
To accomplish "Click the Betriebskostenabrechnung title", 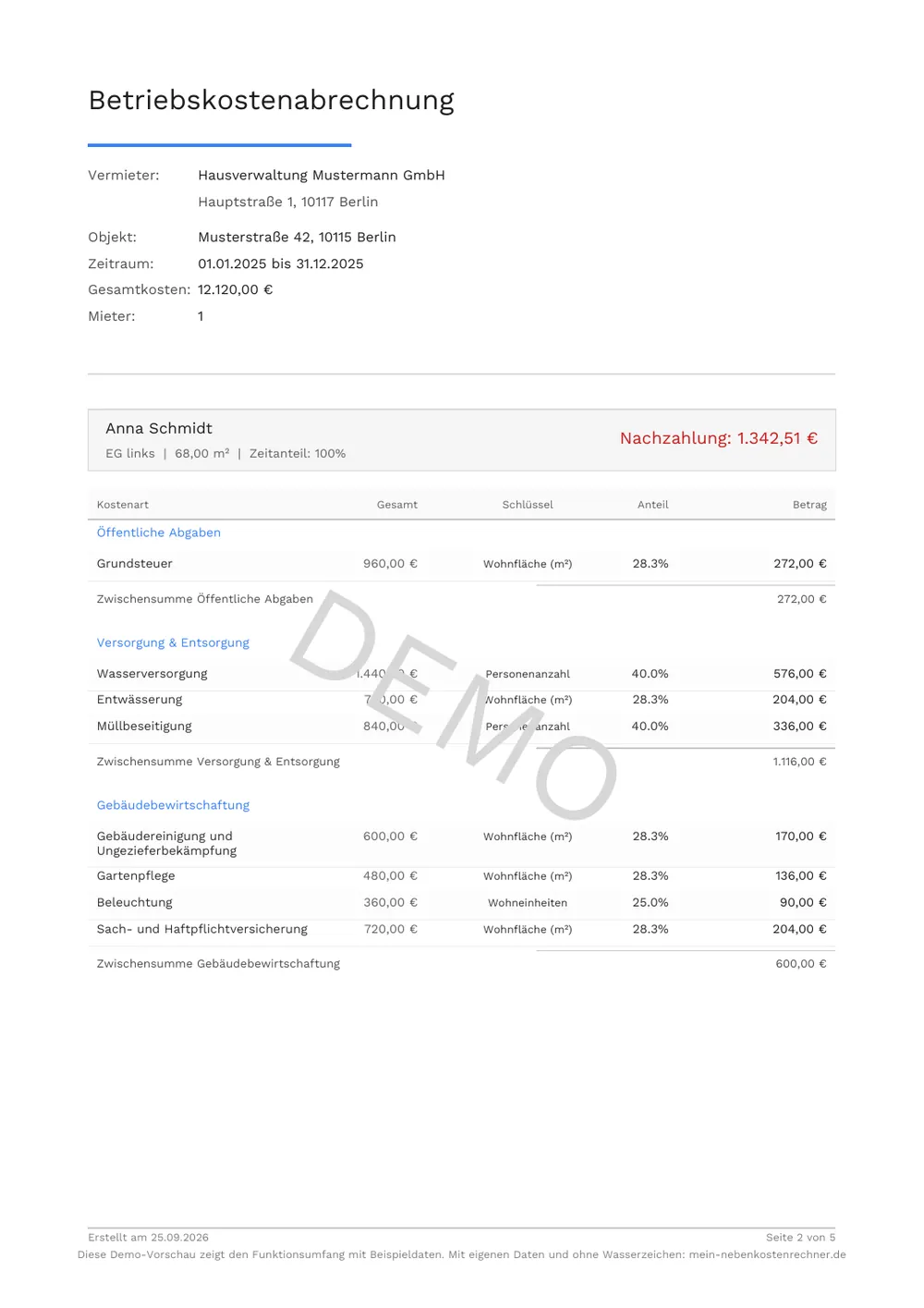I will pos(271,100).
